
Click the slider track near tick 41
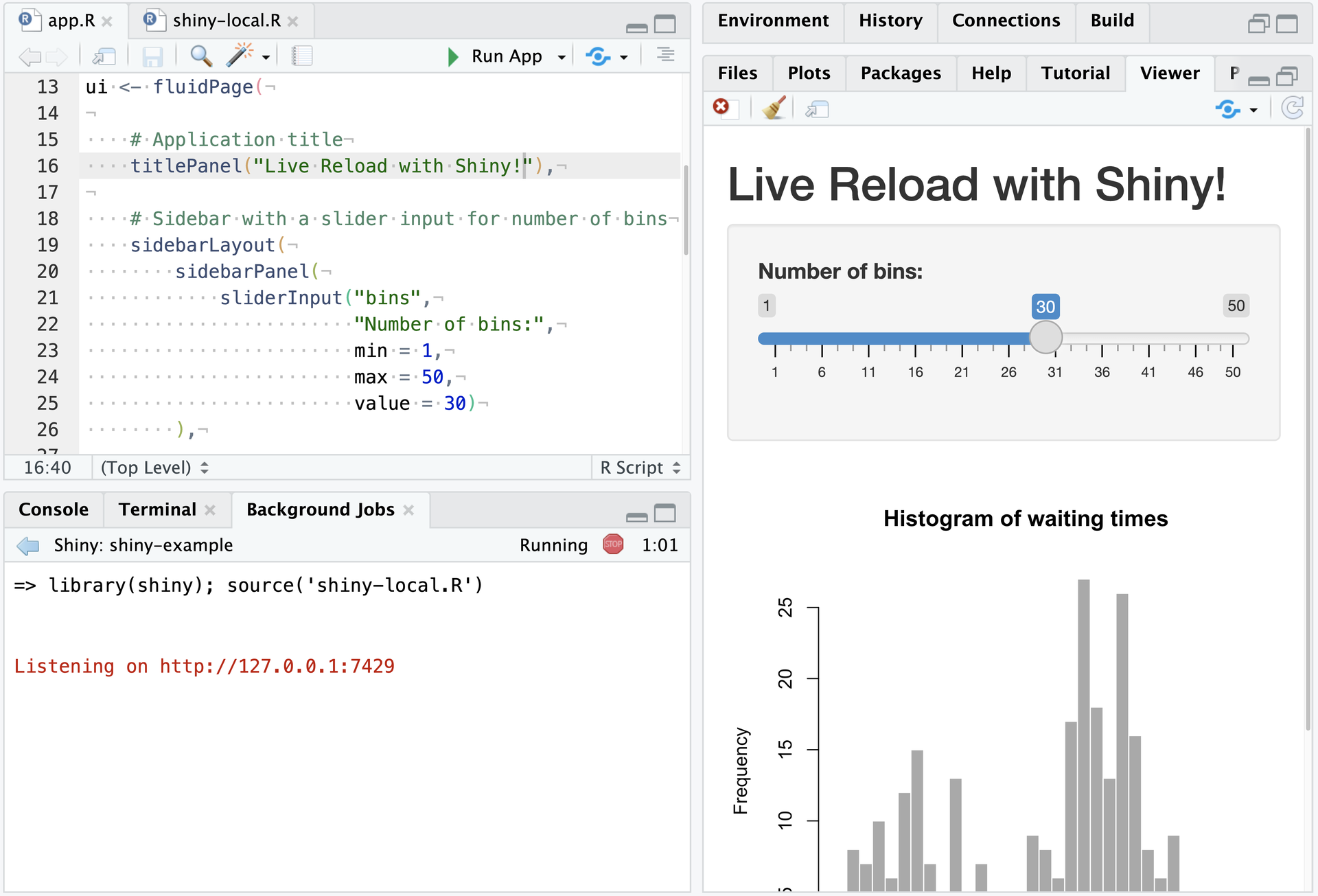pos(1148,338)
